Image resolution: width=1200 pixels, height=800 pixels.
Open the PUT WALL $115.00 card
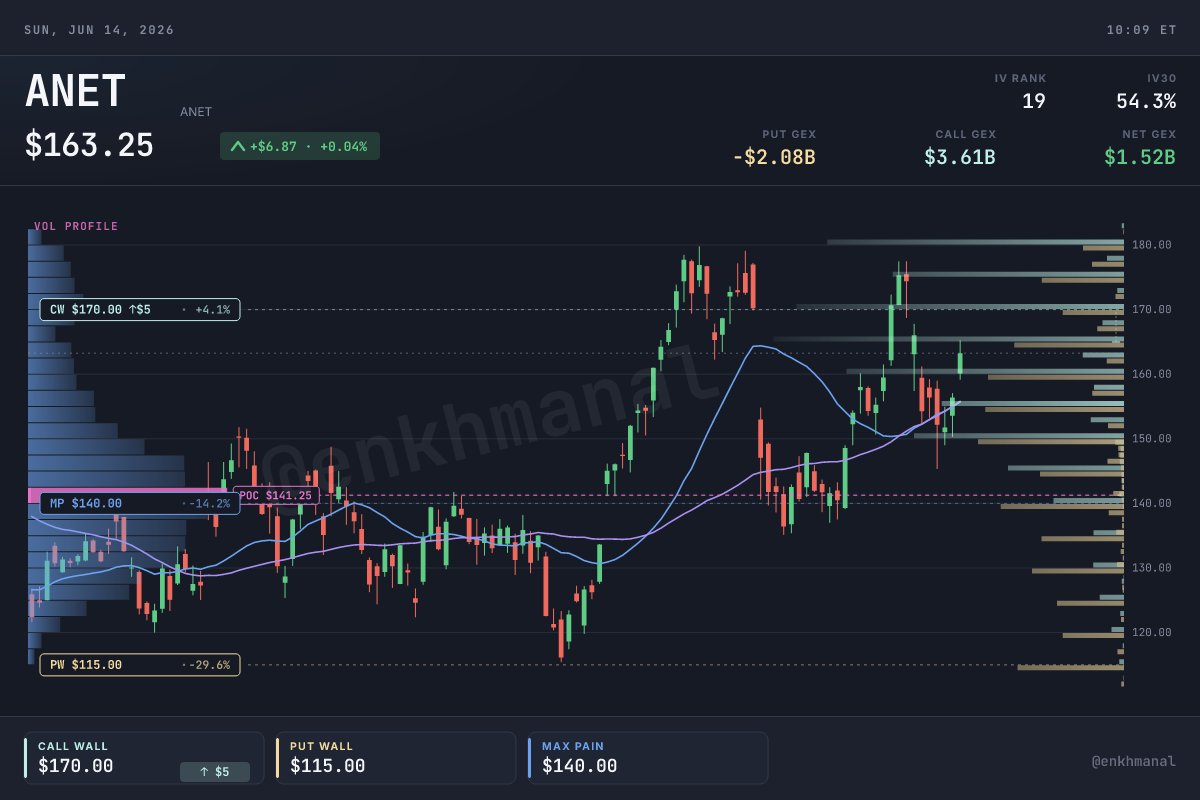click(x=396, y=758)
